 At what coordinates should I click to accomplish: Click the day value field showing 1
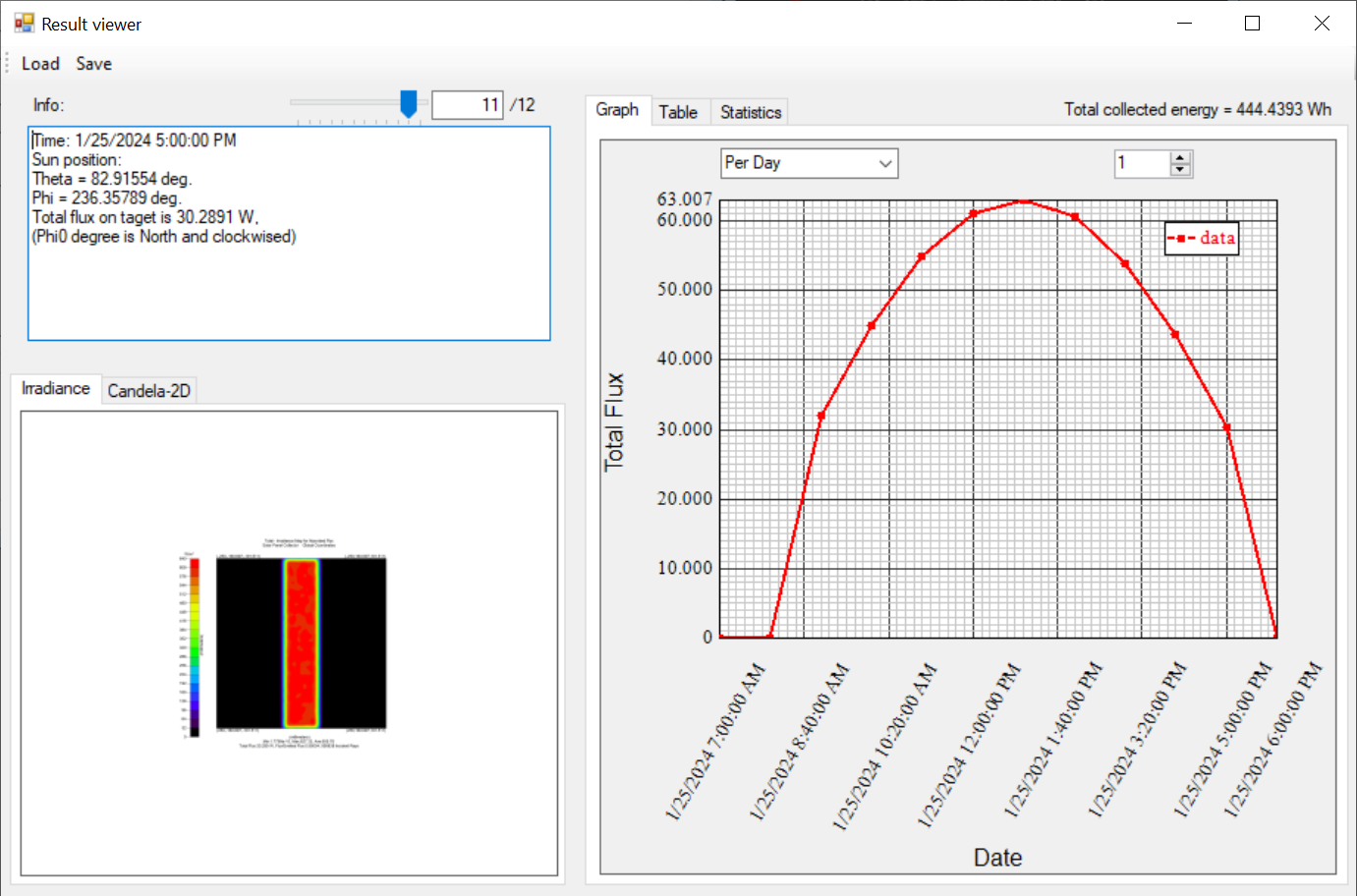[x=1140, y=163]
